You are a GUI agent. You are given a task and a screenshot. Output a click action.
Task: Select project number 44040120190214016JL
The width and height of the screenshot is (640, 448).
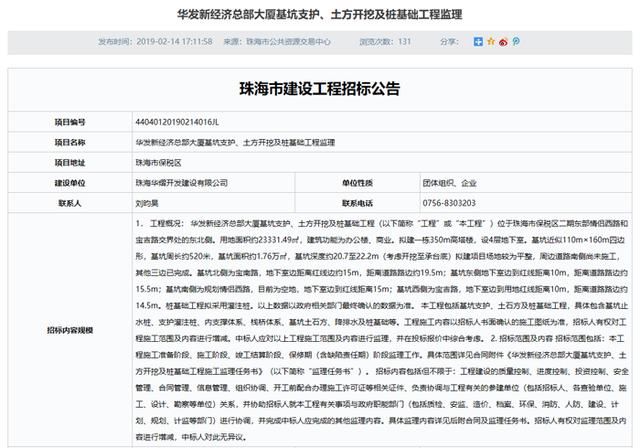tap(177, 122)
